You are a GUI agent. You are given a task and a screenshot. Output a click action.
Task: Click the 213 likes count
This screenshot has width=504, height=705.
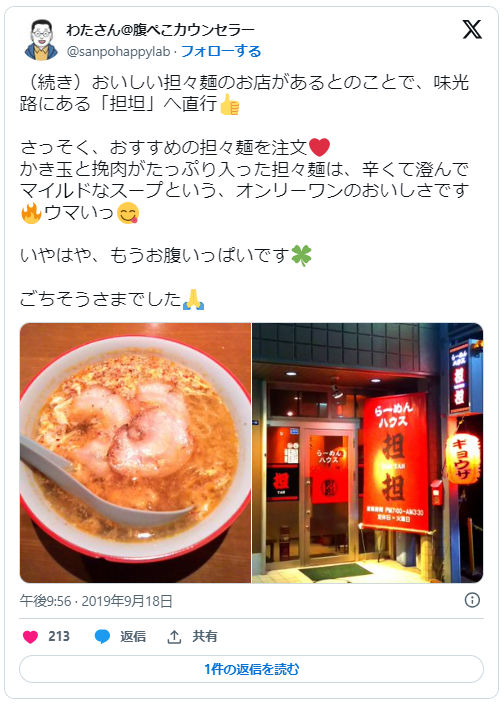(59, 637)
